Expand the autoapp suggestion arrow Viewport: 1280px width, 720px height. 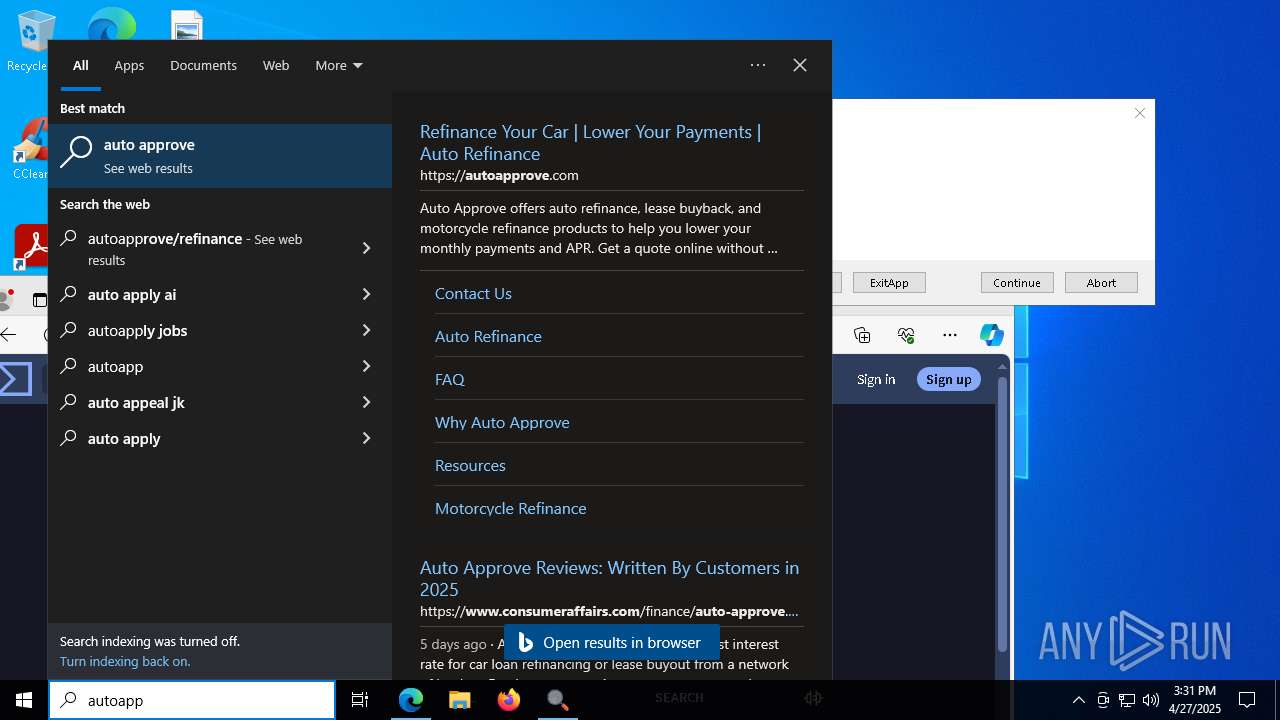point(366,366)
